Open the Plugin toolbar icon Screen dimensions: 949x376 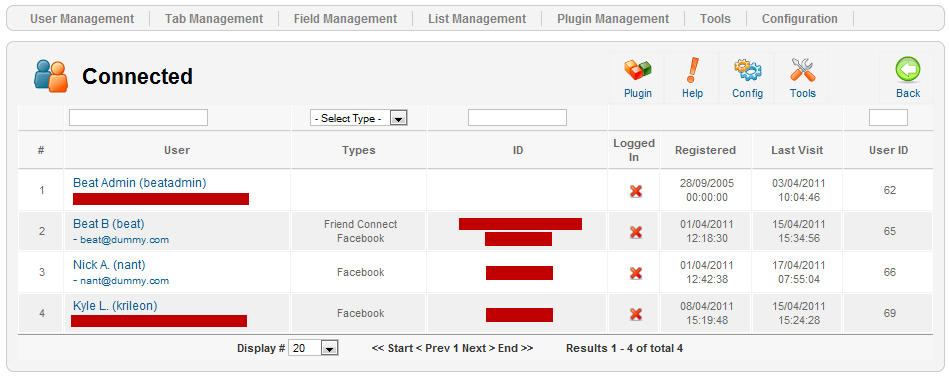coord(637,70)
